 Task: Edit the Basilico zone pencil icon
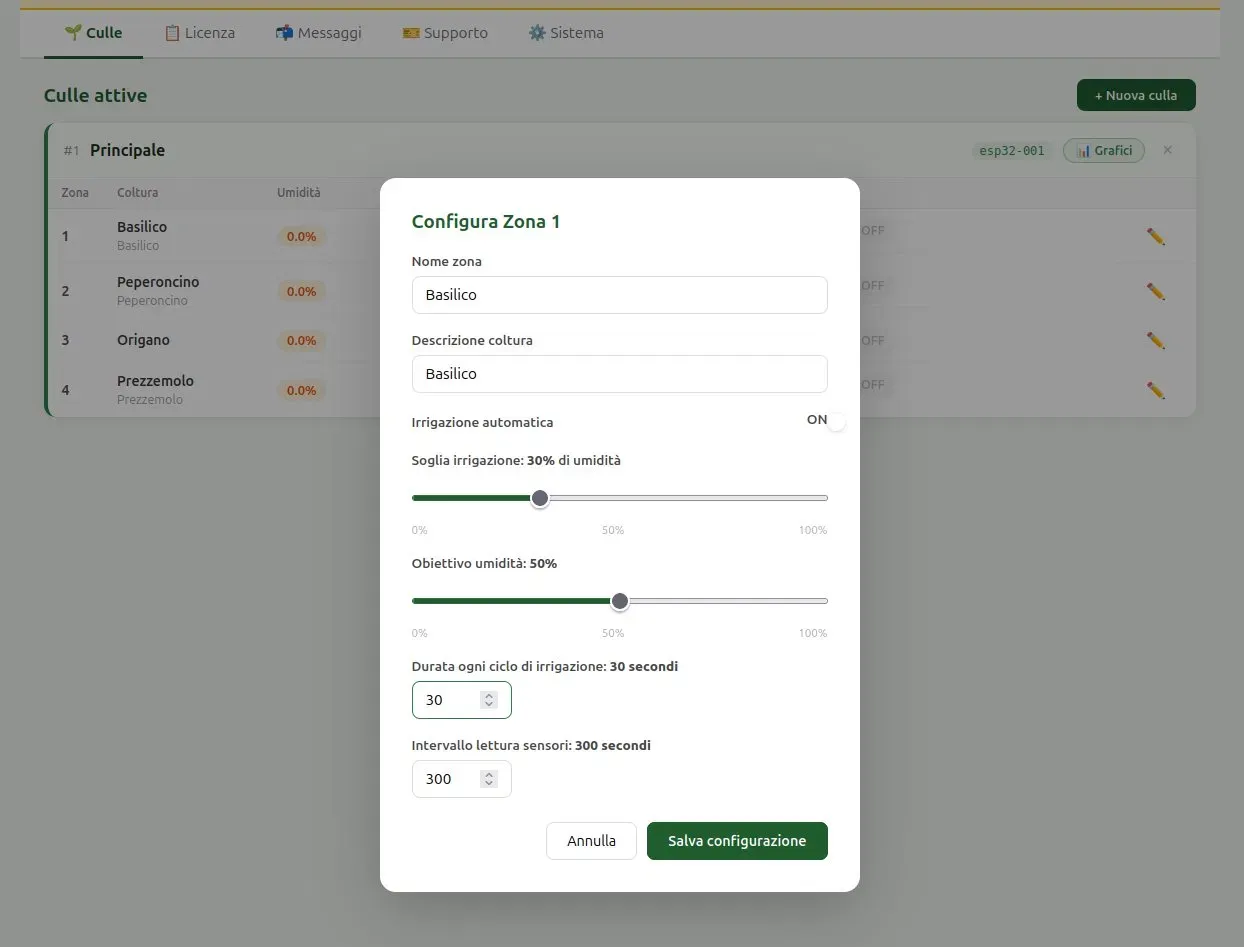(1156, 237)
